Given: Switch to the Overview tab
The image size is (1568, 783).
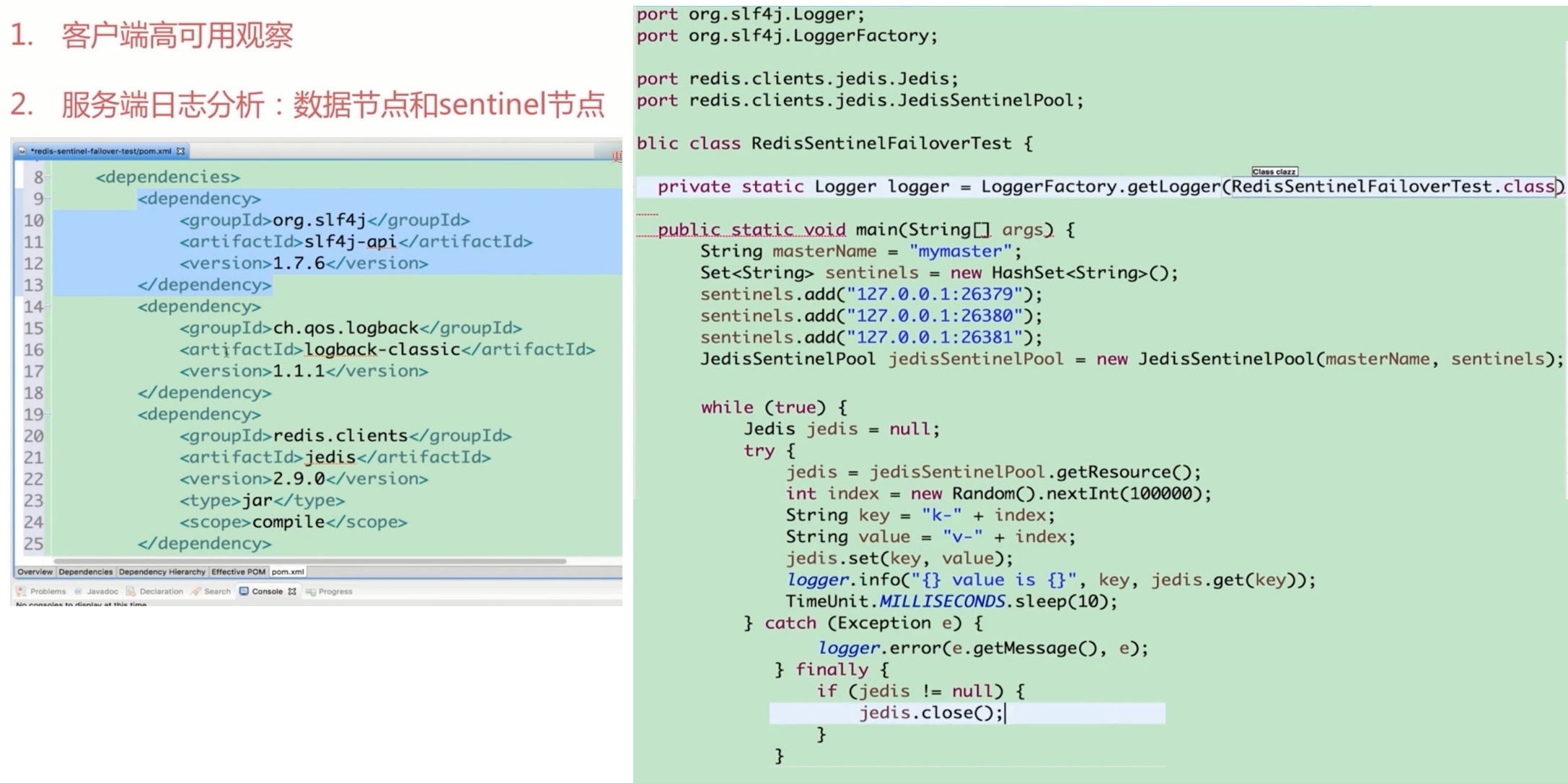Looking at the screenshot, I should pyautogui.click(x=35, y=572).
